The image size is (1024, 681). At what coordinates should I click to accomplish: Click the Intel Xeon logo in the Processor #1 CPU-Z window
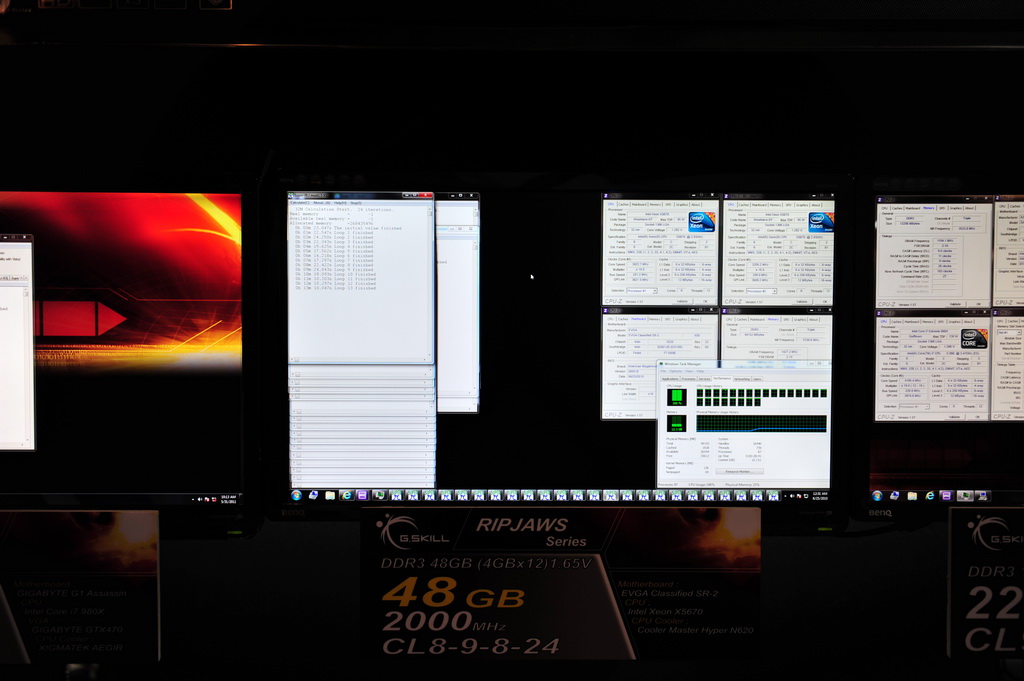[x=701, y=221]
